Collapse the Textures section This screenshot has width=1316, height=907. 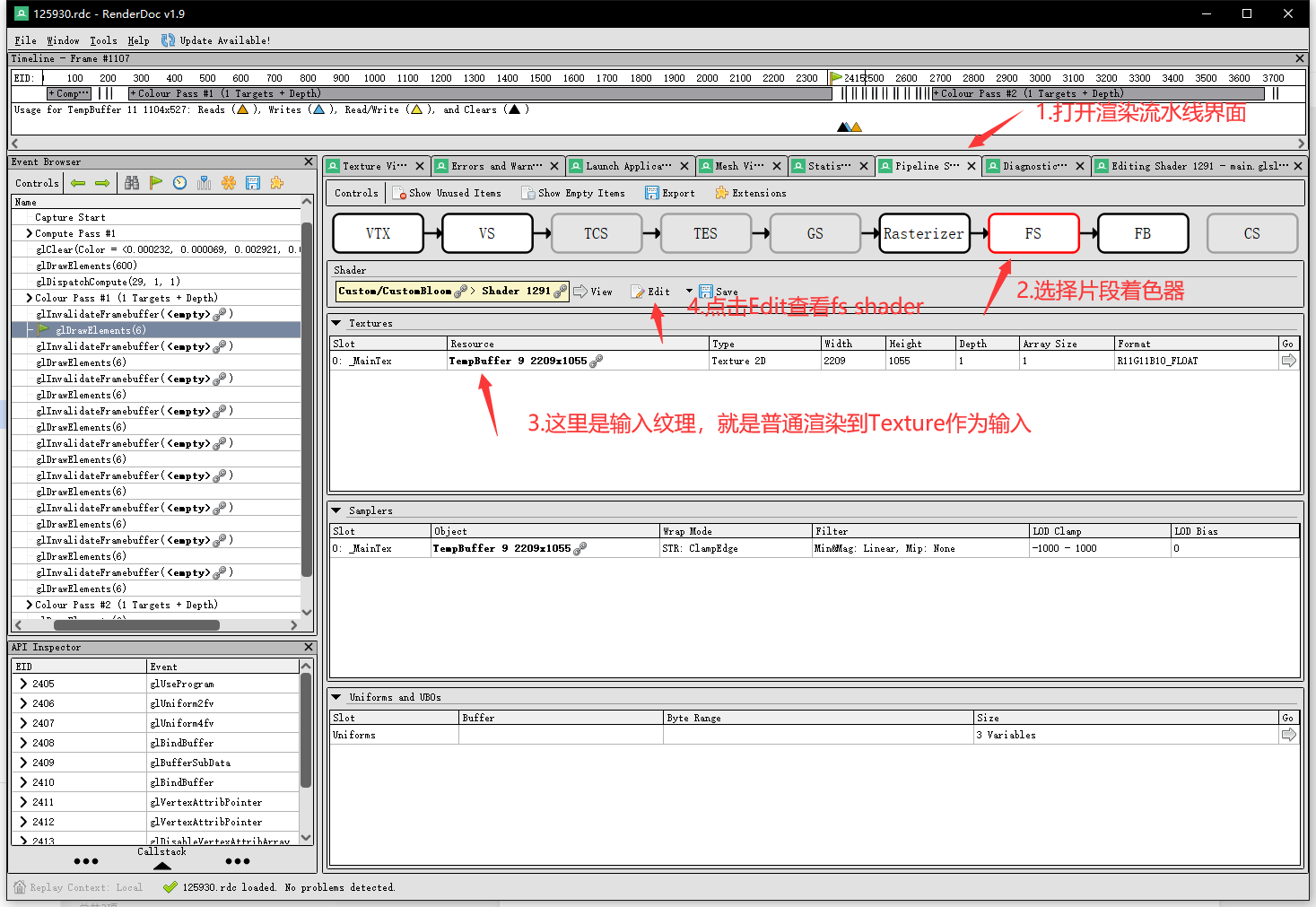coord(337,323)
